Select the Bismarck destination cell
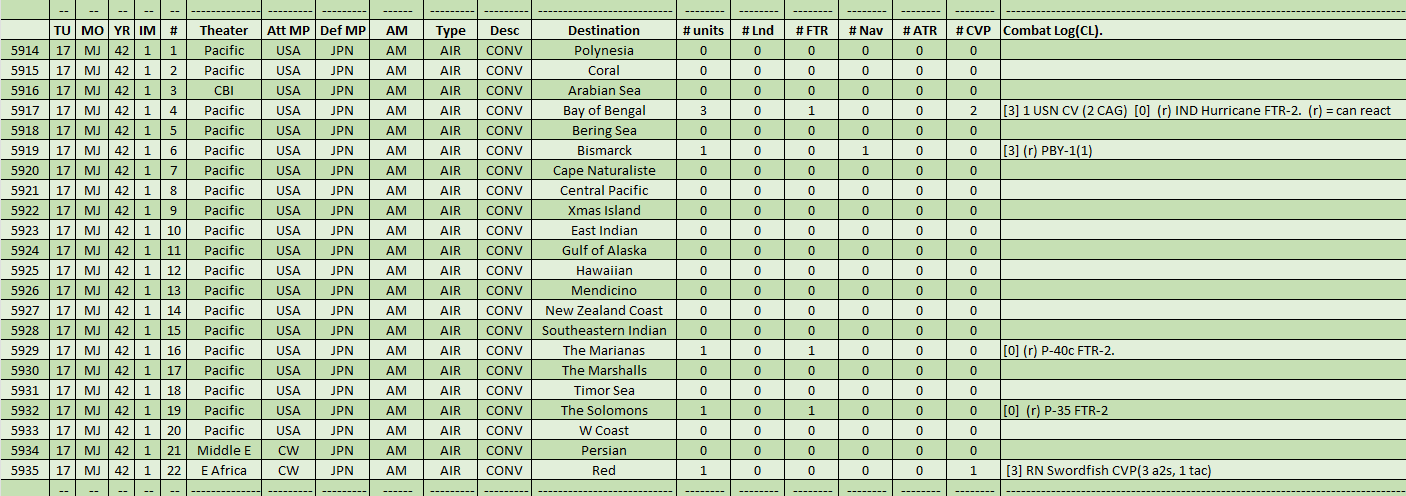This screenshot has width=1406, height=496. (x=604, y=151)
